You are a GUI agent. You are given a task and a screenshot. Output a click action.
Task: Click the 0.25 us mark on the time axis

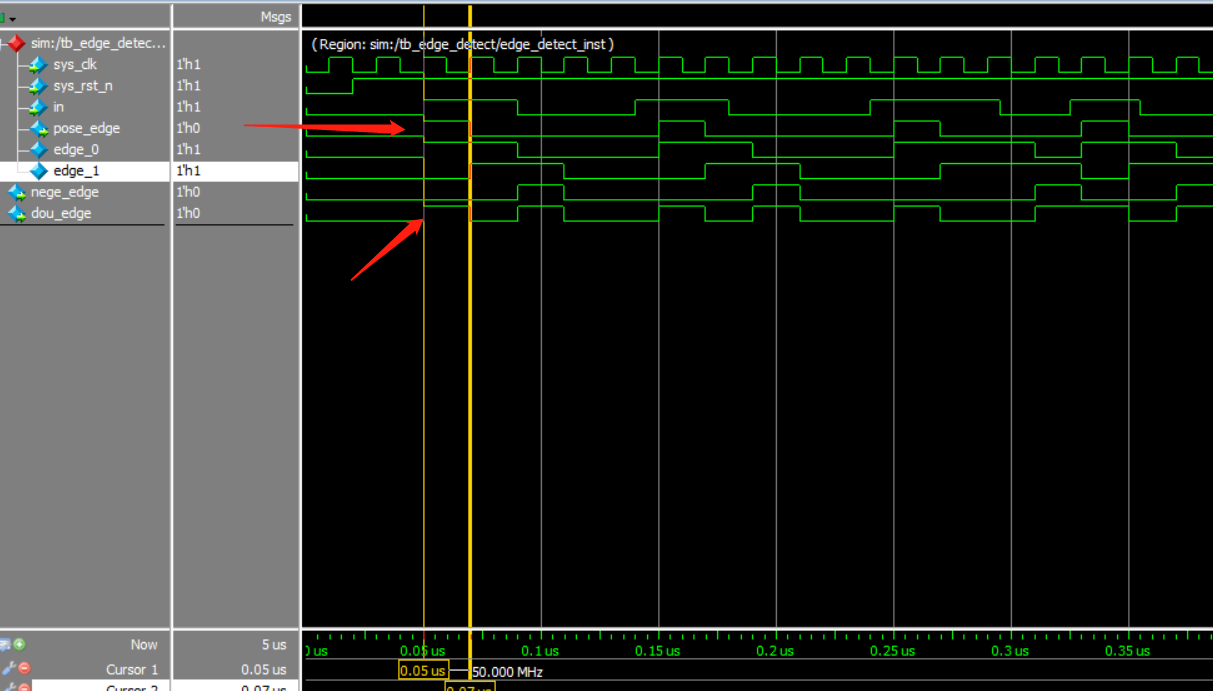pos(892,650)
